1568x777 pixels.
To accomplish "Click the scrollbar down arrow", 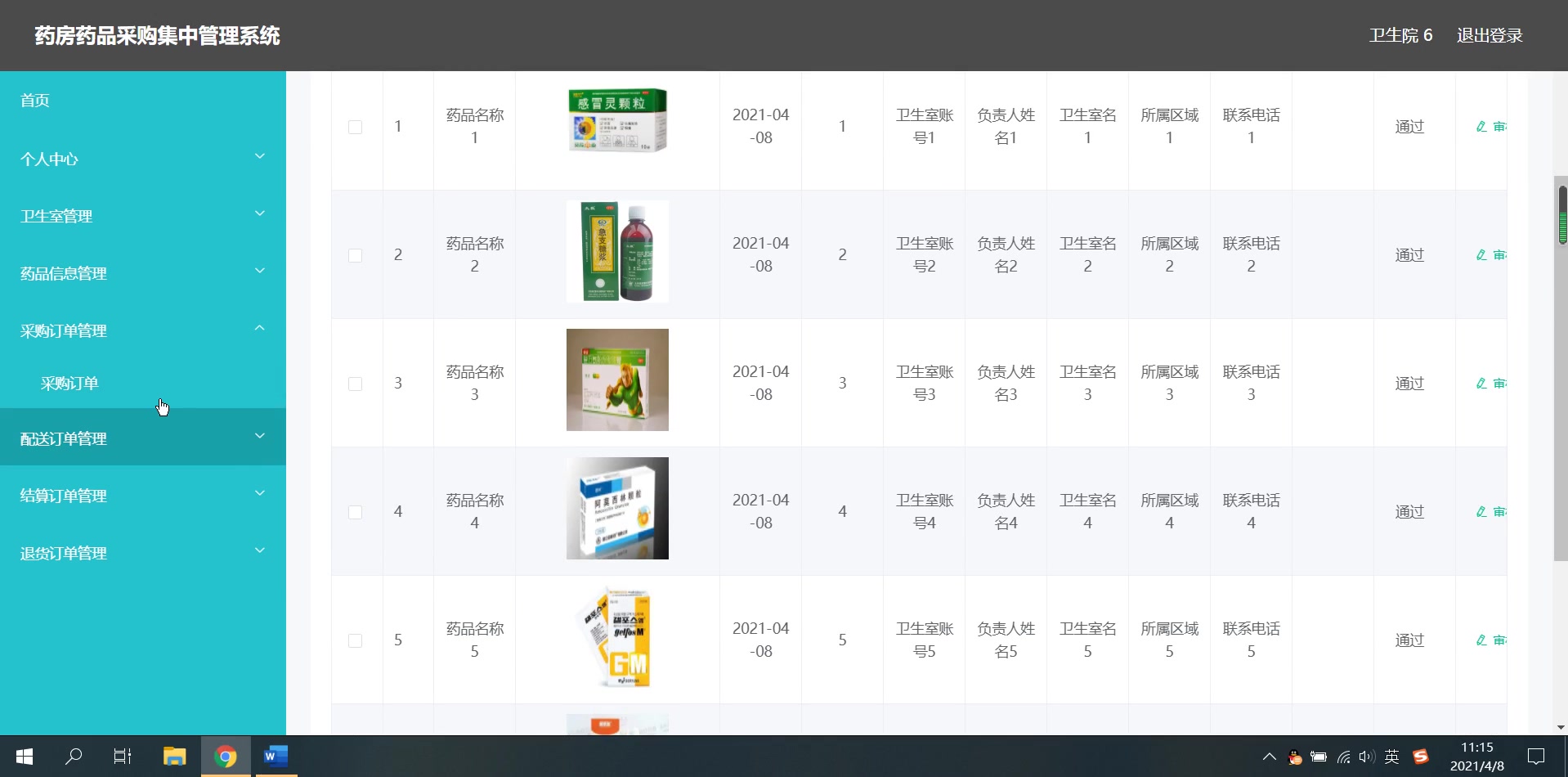I will pos(1561,727).
